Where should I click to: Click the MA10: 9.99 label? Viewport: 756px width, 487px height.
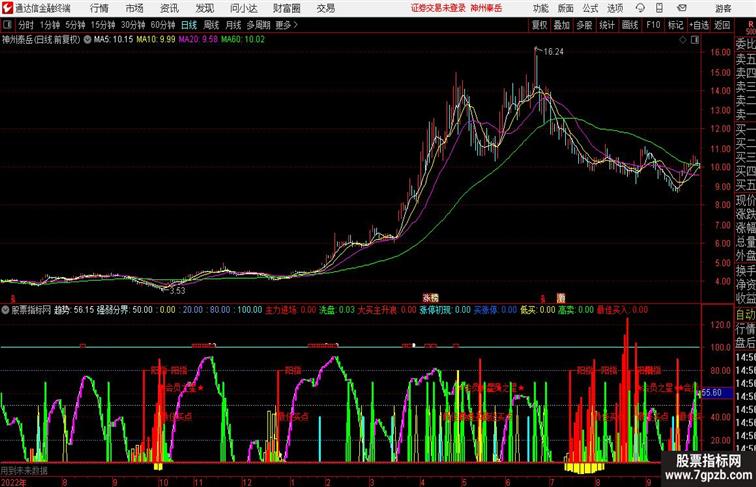pyautogui.click(x=156, y=40)
